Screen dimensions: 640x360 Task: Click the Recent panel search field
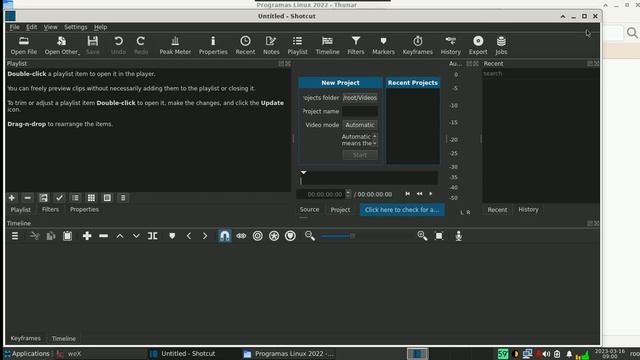pos(540,74)
